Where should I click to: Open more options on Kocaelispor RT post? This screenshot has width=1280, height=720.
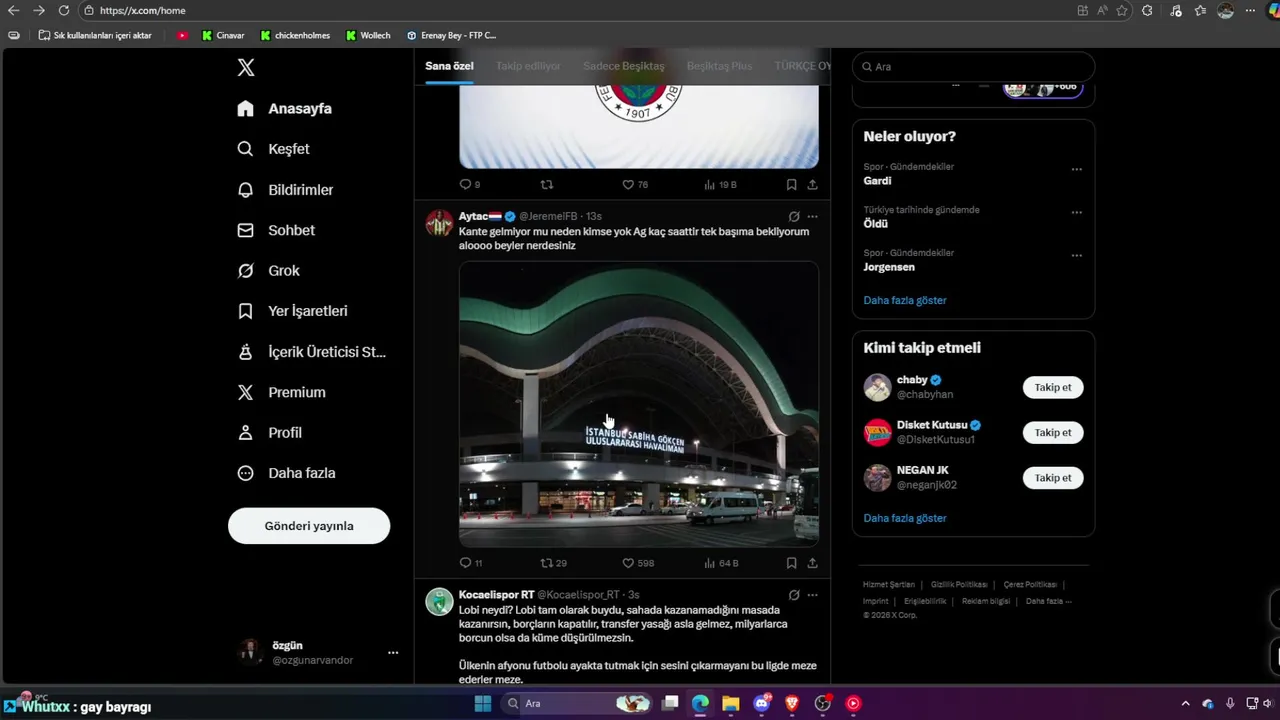pyautogui.click(x=812, y=594)
